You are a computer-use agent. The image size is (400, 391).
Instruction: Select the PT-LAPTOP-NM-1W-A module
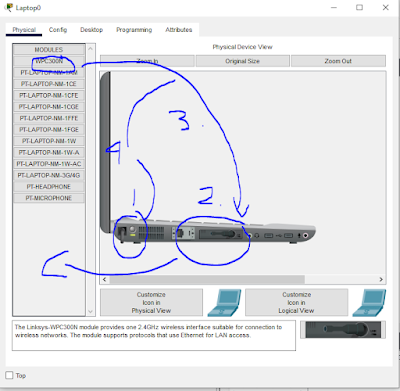(49, 152)
